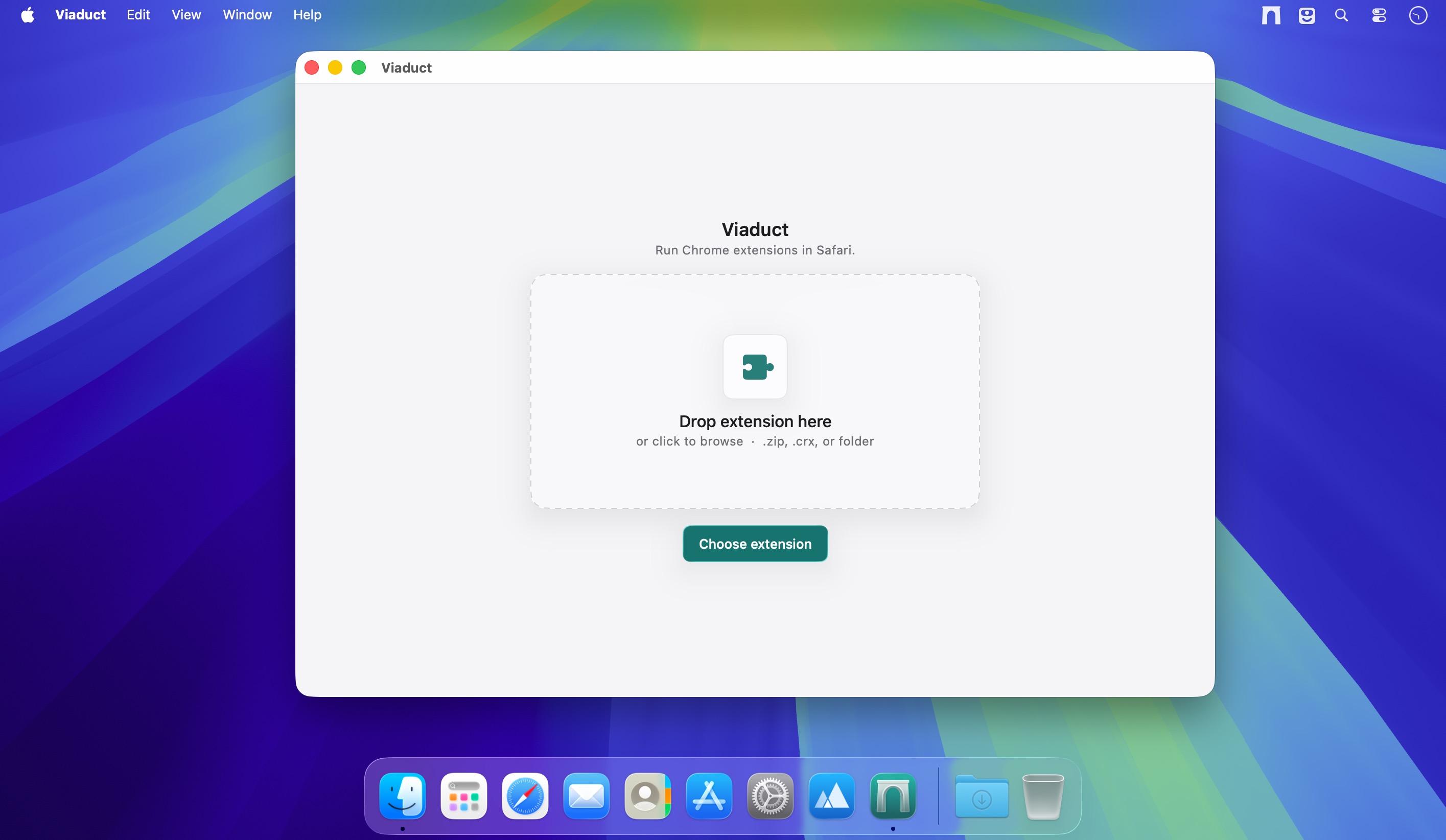Open Finder from the Dock
1446x840 pixels.
(x=402, y=796)
